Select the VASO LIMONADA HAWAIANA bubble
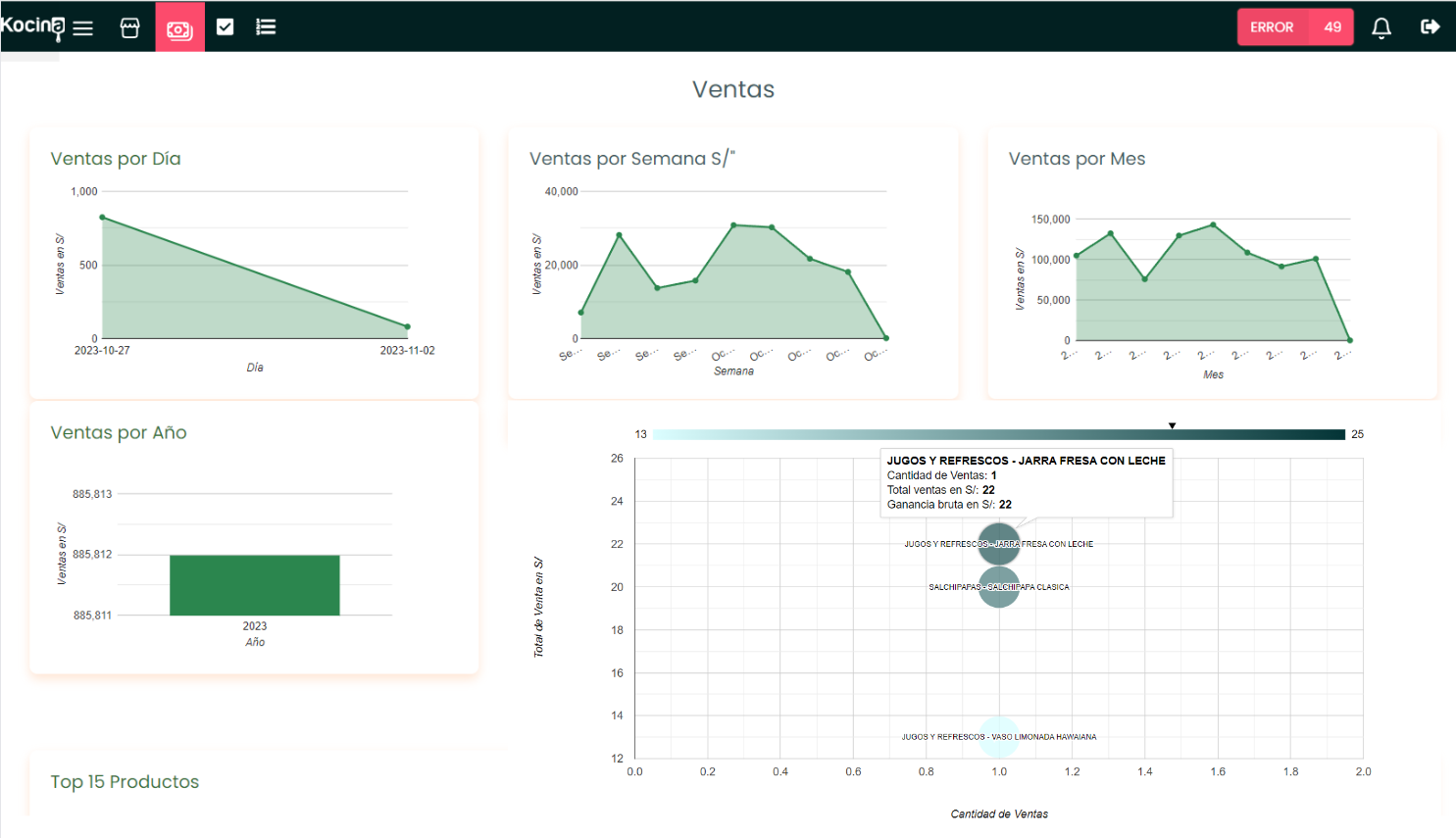 (999, 737)
